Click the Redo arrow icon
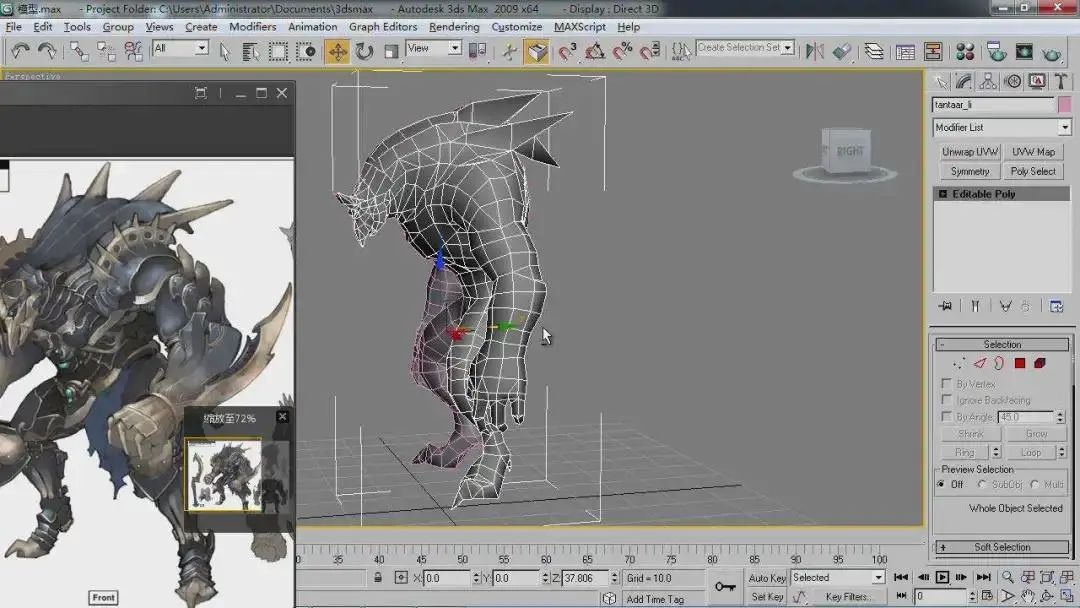Screen dimensions: 1080x608 47,51
